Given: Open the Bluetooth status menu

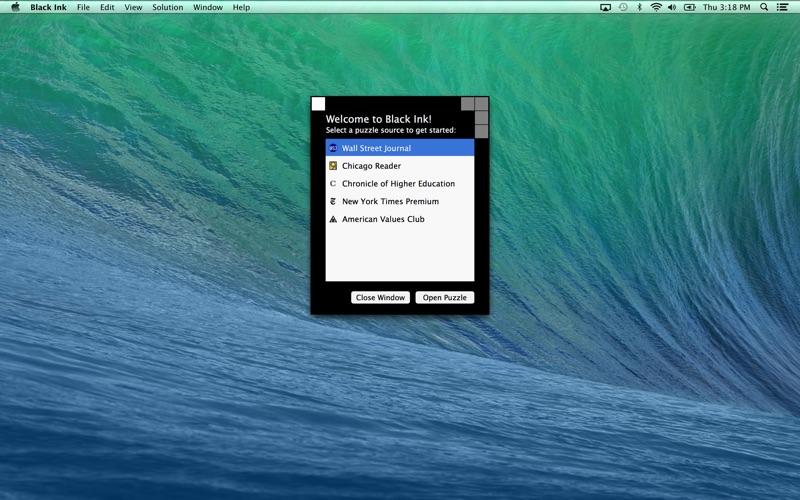Looking at the screenshot, I should pyautogui.click(x=639, y=7).
